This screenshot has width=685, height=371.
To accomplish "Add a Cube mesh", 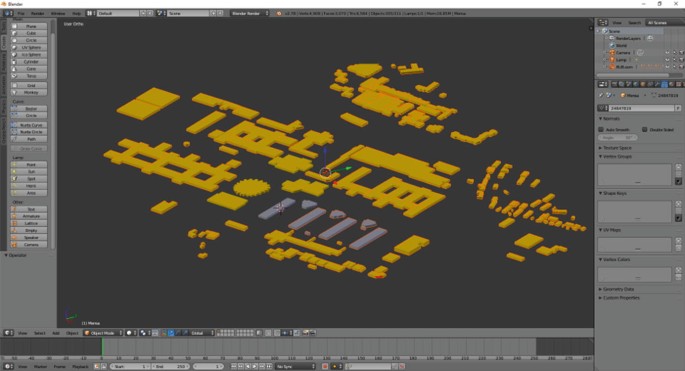I will tap(29, 33).
